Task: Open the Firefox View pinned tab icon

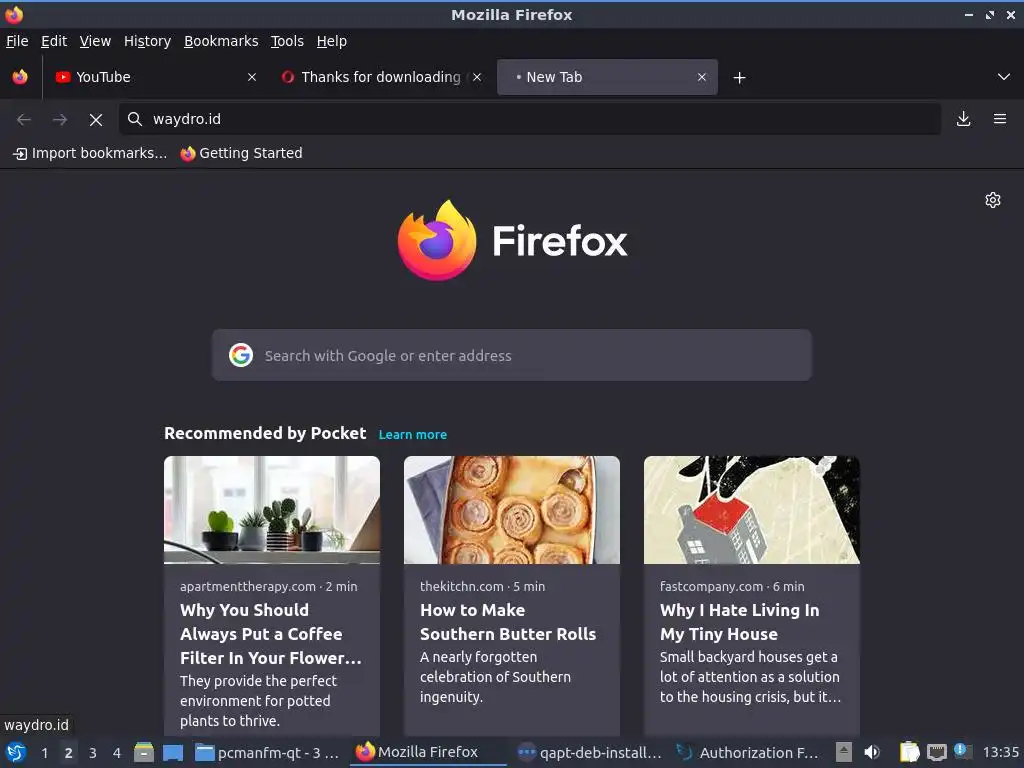Action: coord(20,77)
